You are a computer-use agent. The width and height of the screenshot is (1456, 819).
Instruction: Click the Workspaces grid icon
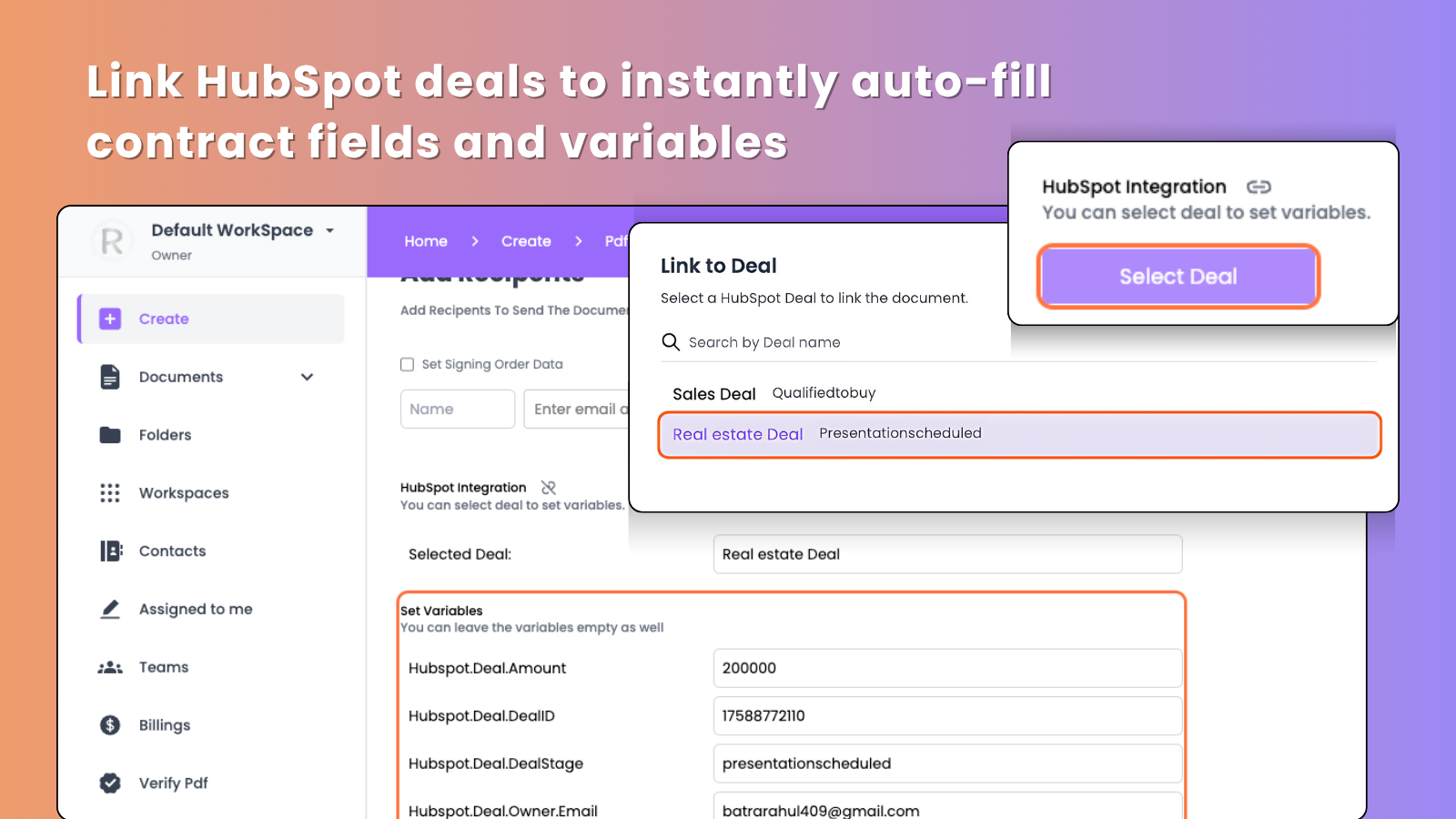point(110,493)
